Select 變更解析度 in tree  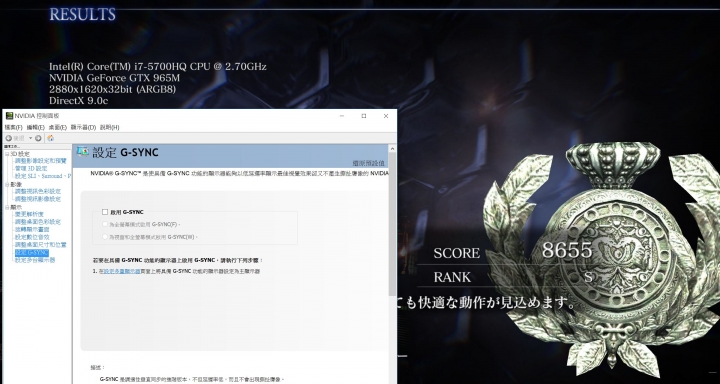(29, 215)
